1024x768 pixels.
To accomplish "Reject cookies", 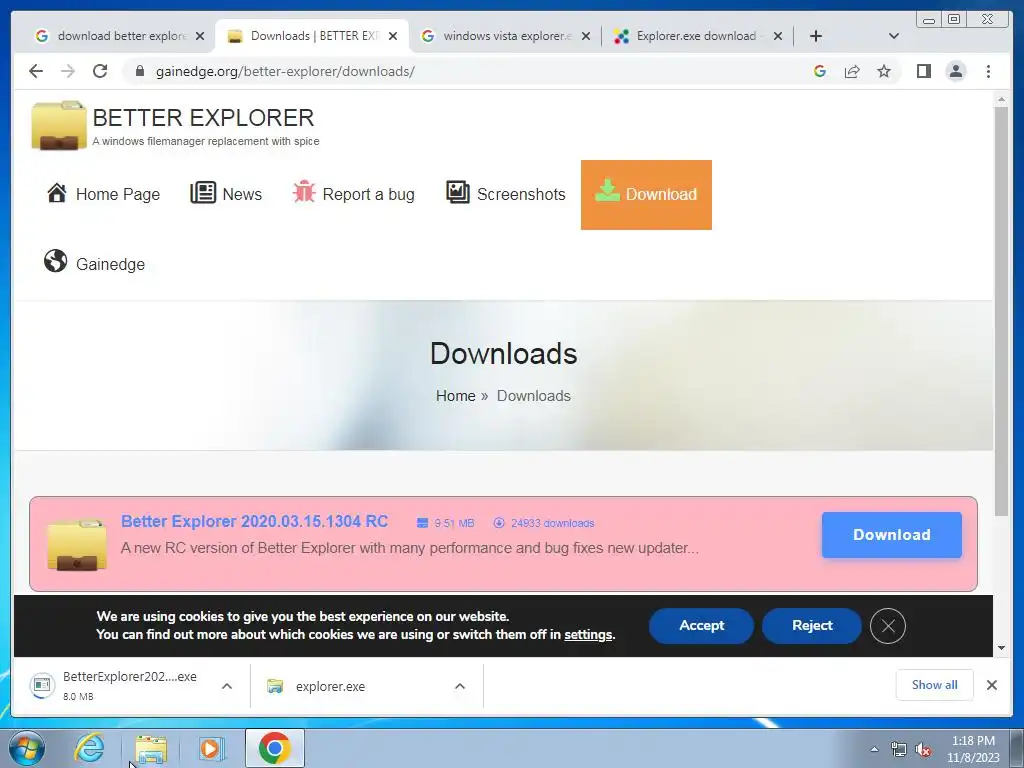I will click(812, 626).
